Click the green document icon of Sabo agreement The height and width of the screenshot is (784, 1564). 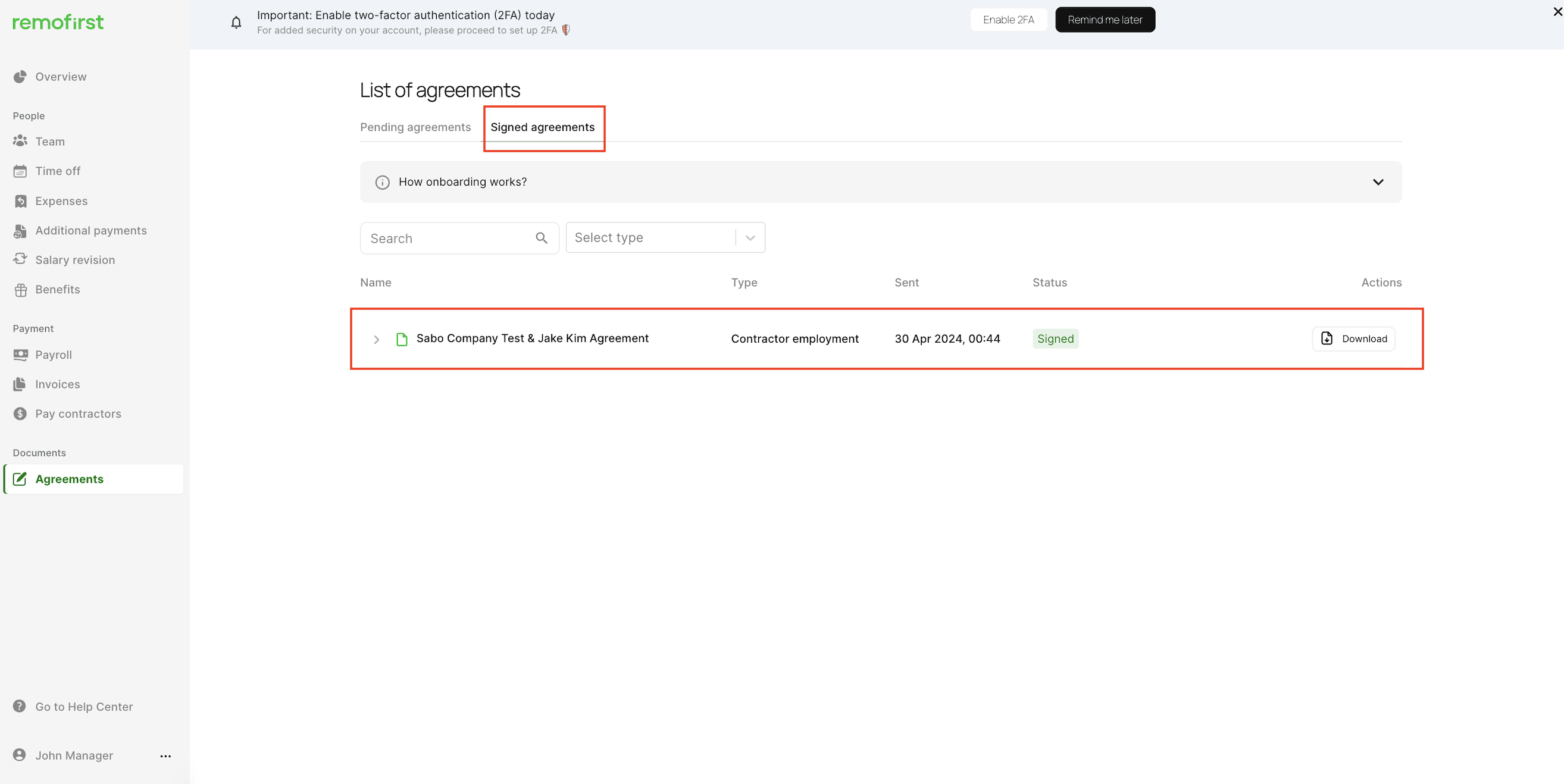(x=401, y=339)
